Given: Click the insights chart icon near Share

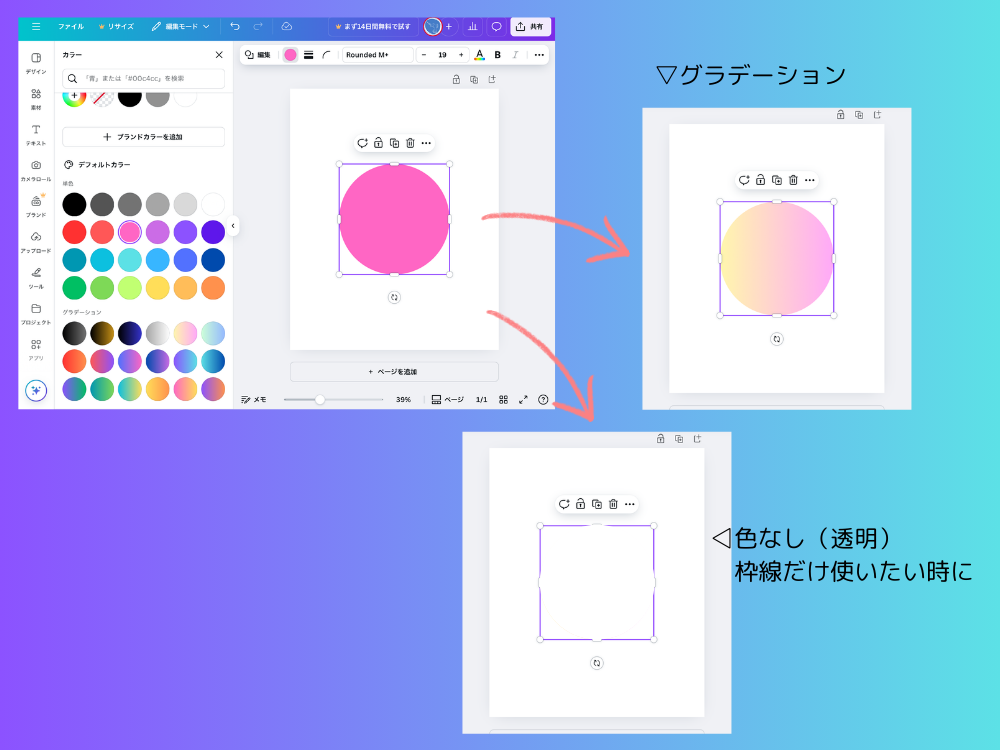Looking at the screenshot, I should click(471, 27).
